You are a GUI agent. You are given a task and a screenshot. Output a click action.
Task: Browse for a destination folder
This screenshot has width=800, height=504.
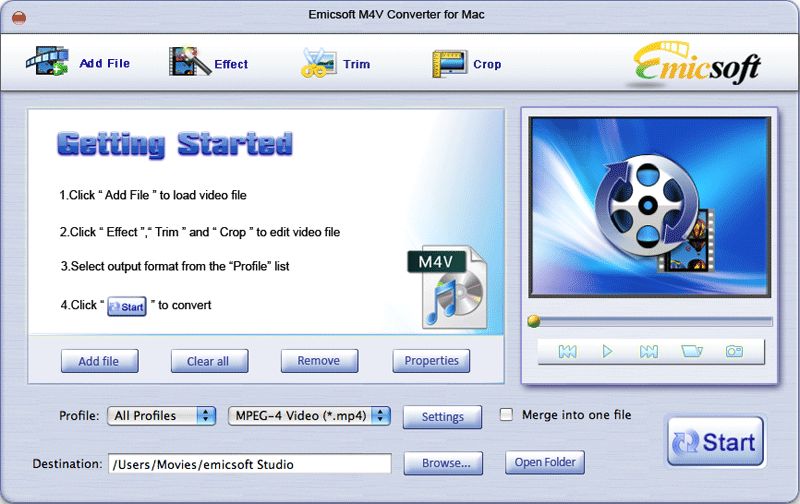tap(443, 463)
